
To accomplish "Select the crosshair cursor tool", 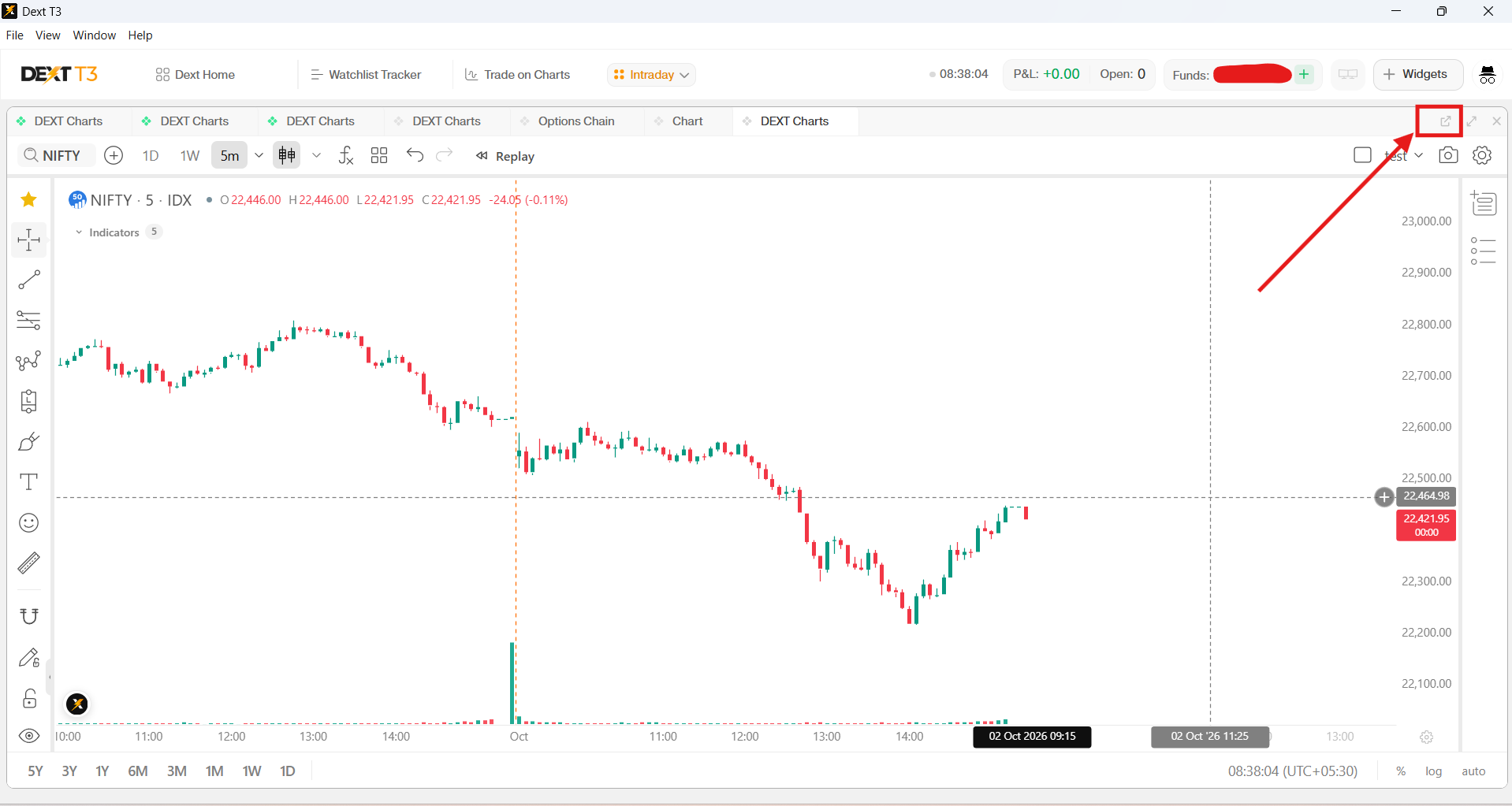I will pyautogui.click(x=29, y=240).
